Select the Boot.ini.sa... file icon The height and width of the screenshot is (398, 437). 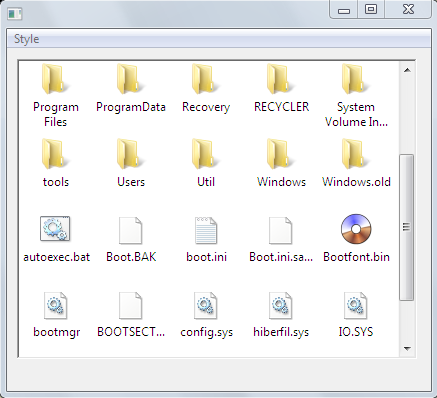pyautogui.click(x=280, y=230)
